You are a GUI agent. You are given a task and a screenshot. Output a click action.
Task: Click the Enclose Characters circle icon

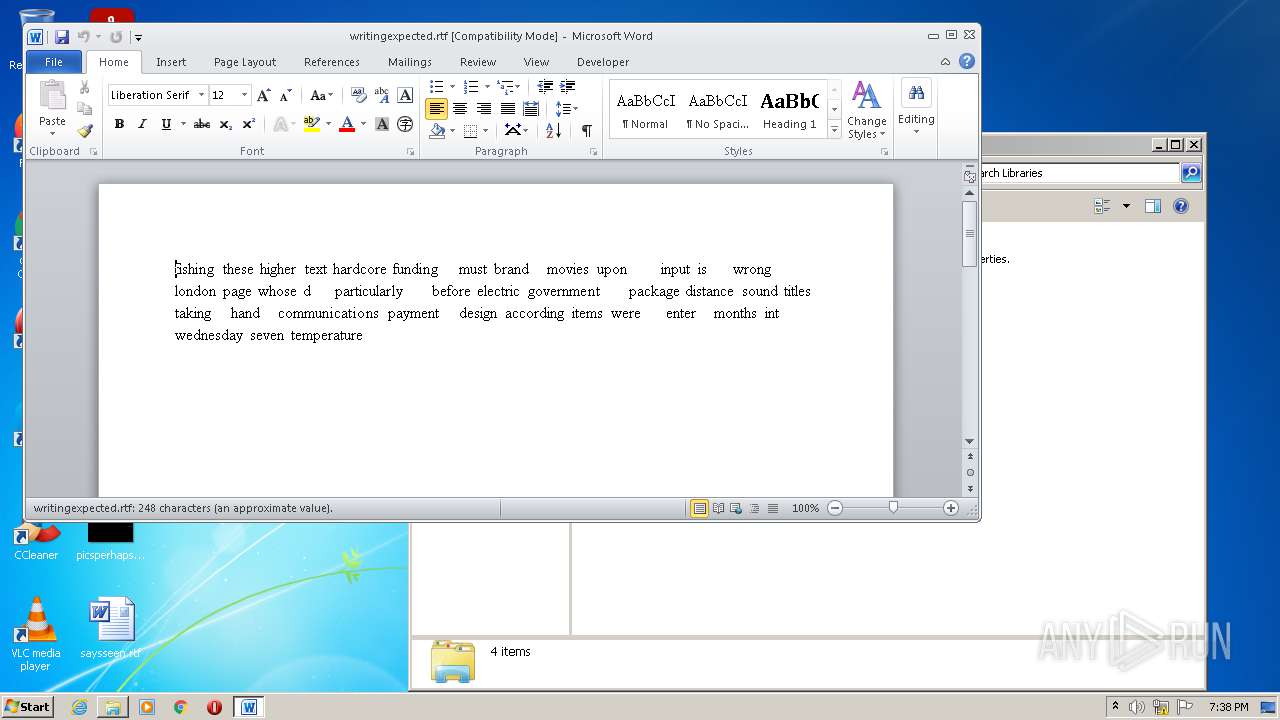coord(405,124)
